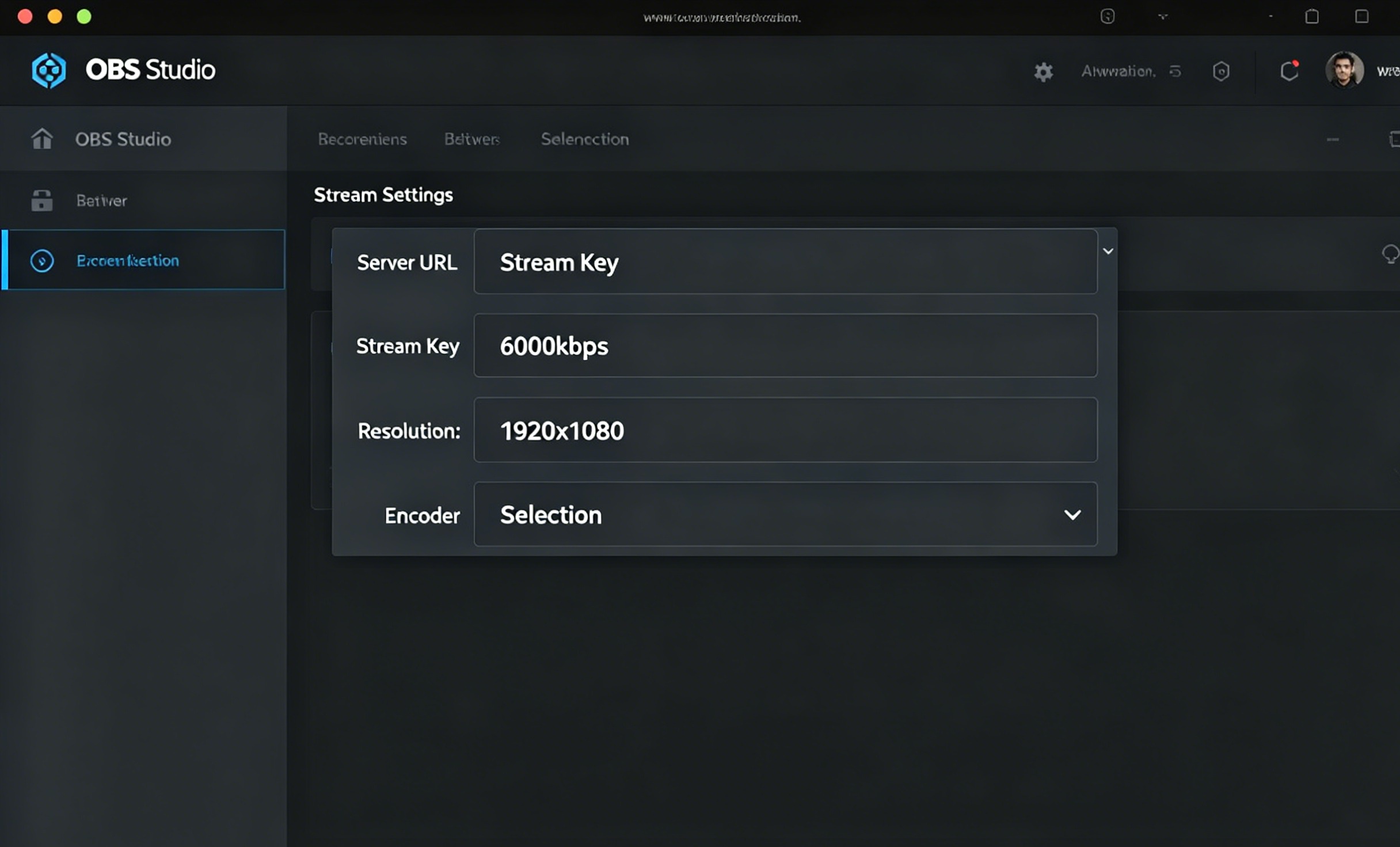
Task: Click the Alwwation label in the header
Action: (1118, 71)
